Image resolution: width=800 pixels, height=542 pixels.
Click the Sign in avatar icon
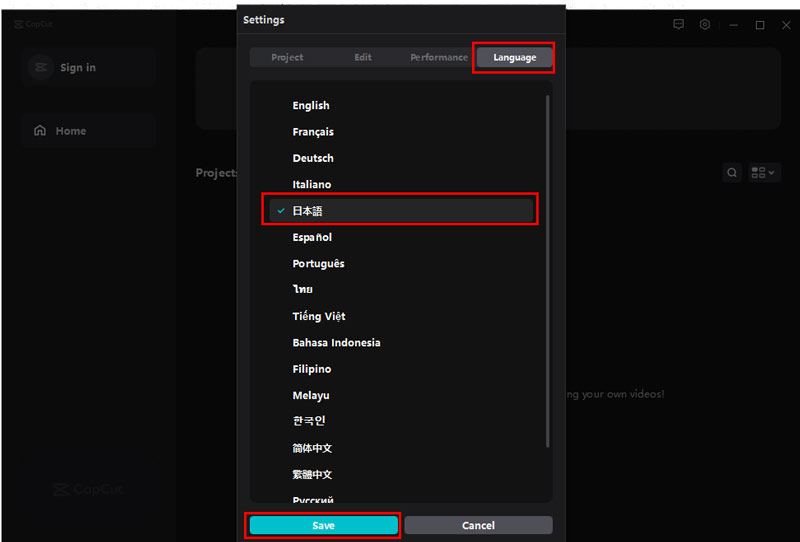(41, 67)
